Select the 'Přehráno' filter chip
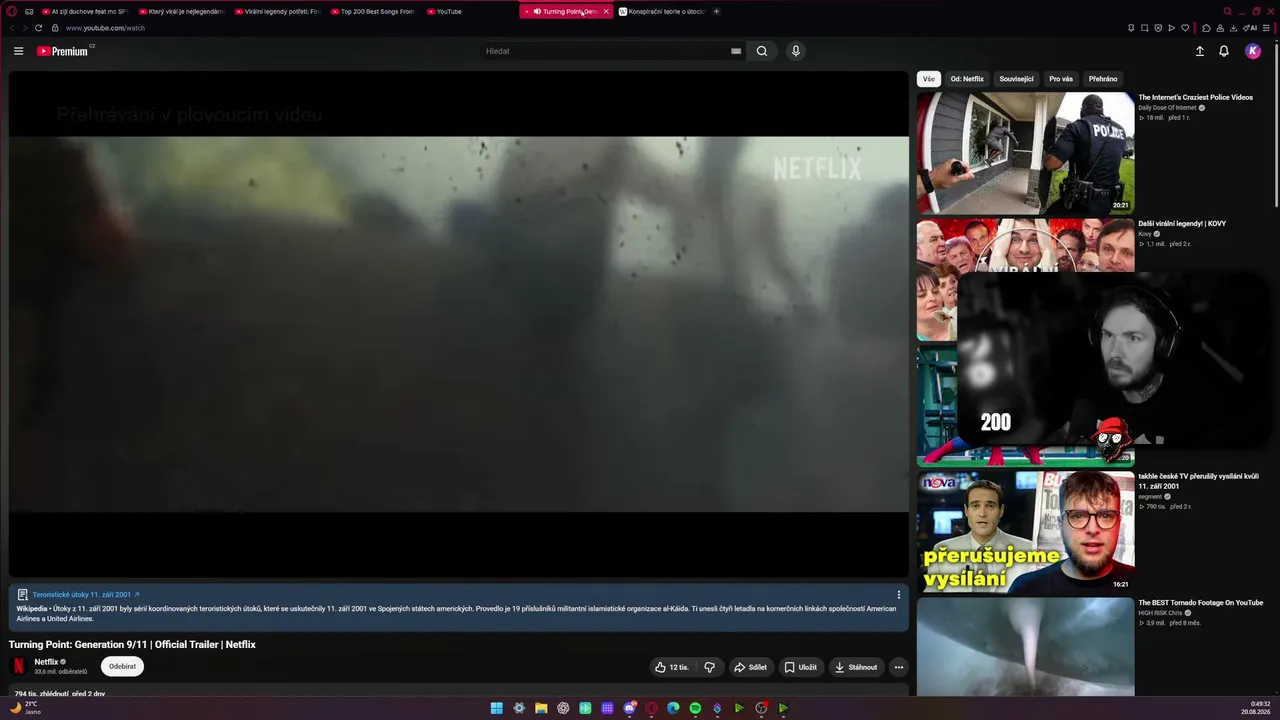Viewport: 1280px width, 720px height. pos(1103,79)
